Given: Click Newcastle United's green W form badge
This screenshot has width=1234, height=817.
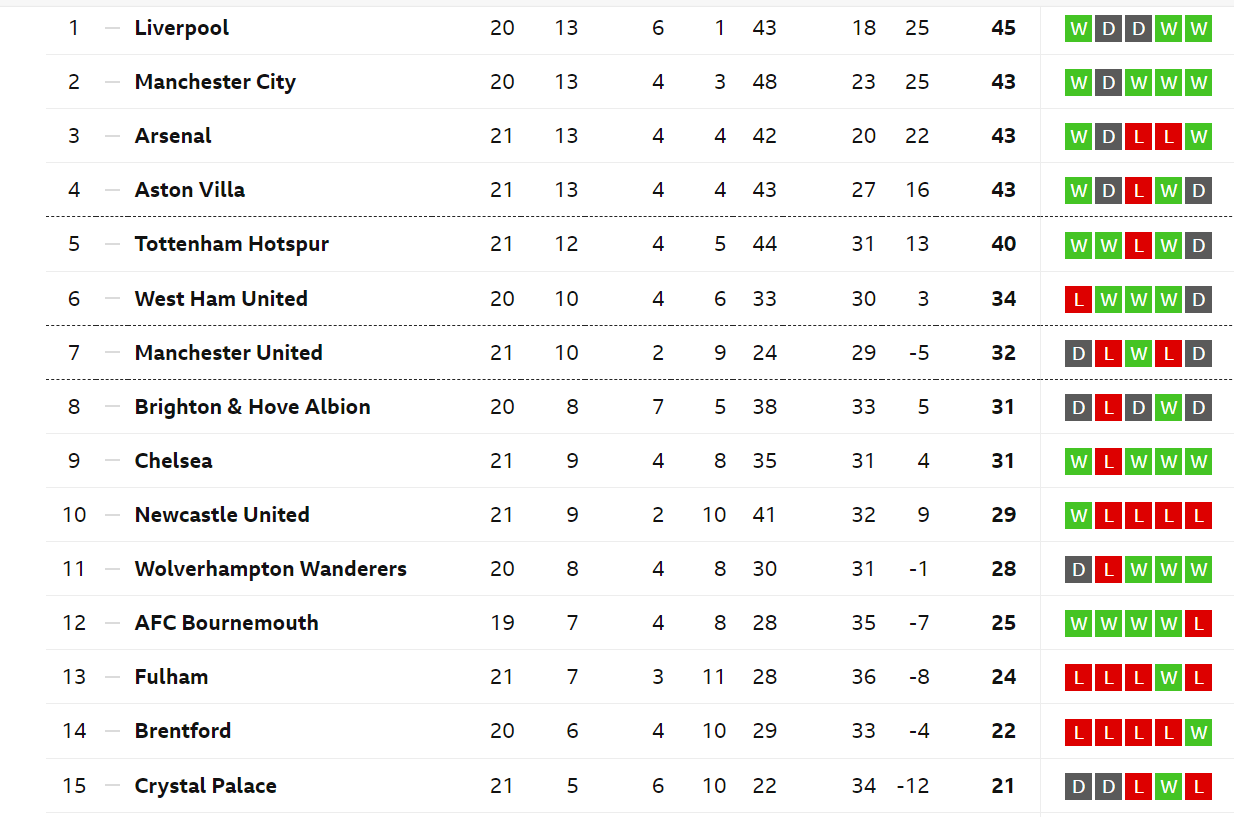Looking at the screenshot, I should point(1078,516).
